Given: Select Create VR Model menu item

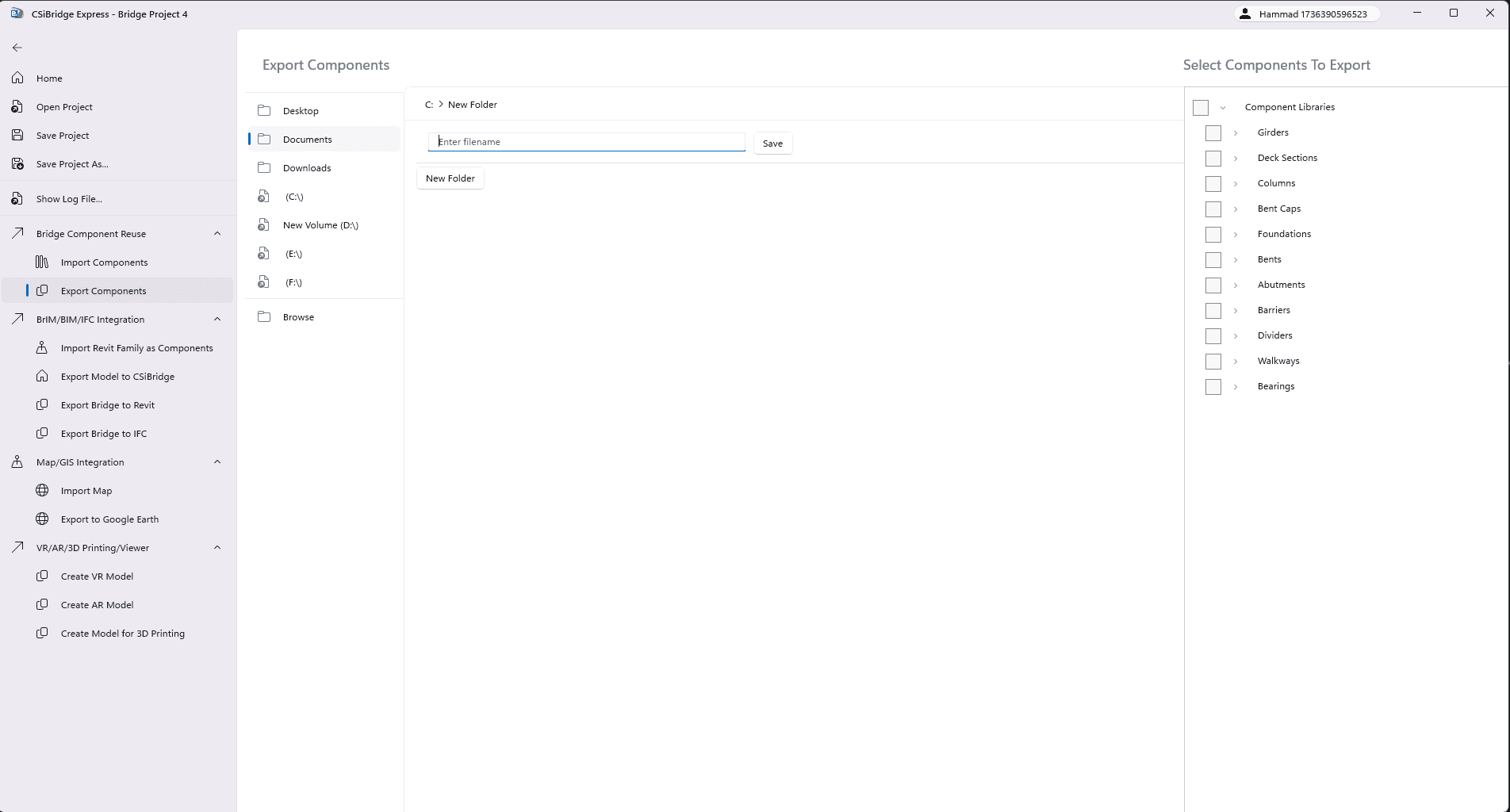Looking at the screenshot, I should point(97,576).
